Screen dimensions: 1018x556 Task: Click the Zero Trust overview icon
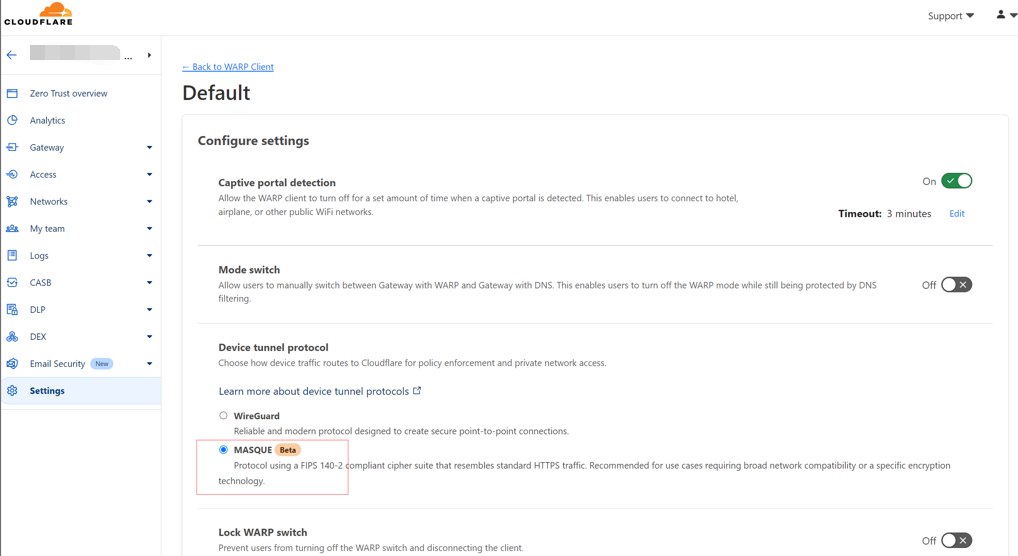pos(12,94)
